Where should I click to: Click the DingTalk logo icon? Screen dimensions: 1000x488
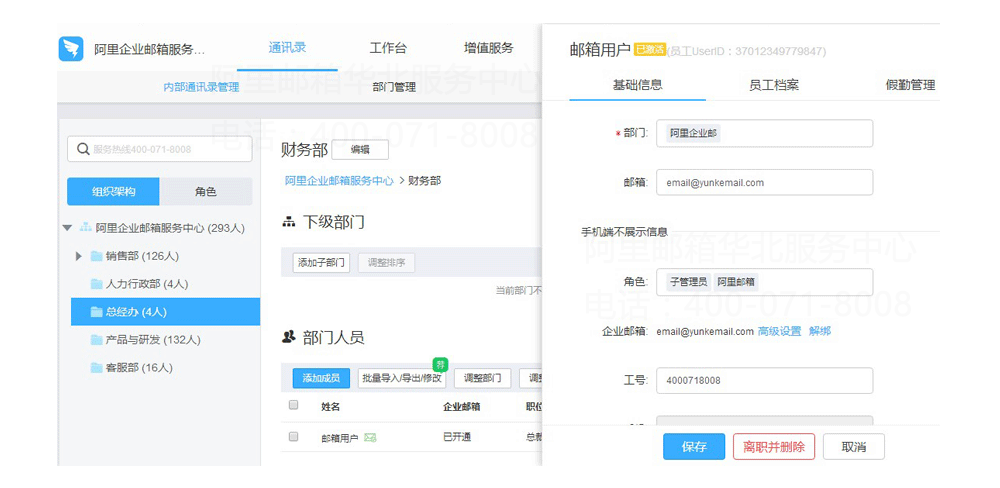[71, 49]
